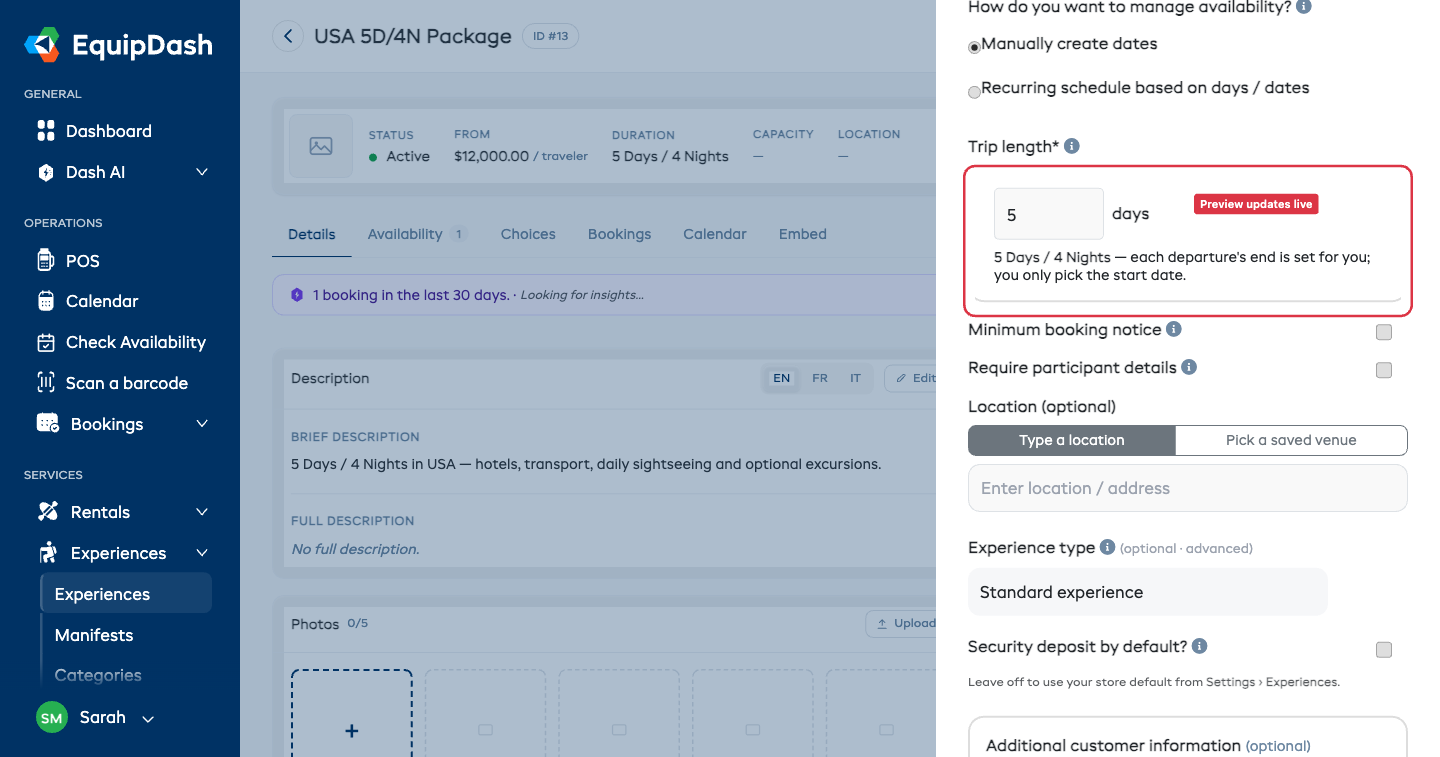Switch to Pick a saved venue
The image size is (1440, 757).
pyautogui.click(x=1291, y=440)
